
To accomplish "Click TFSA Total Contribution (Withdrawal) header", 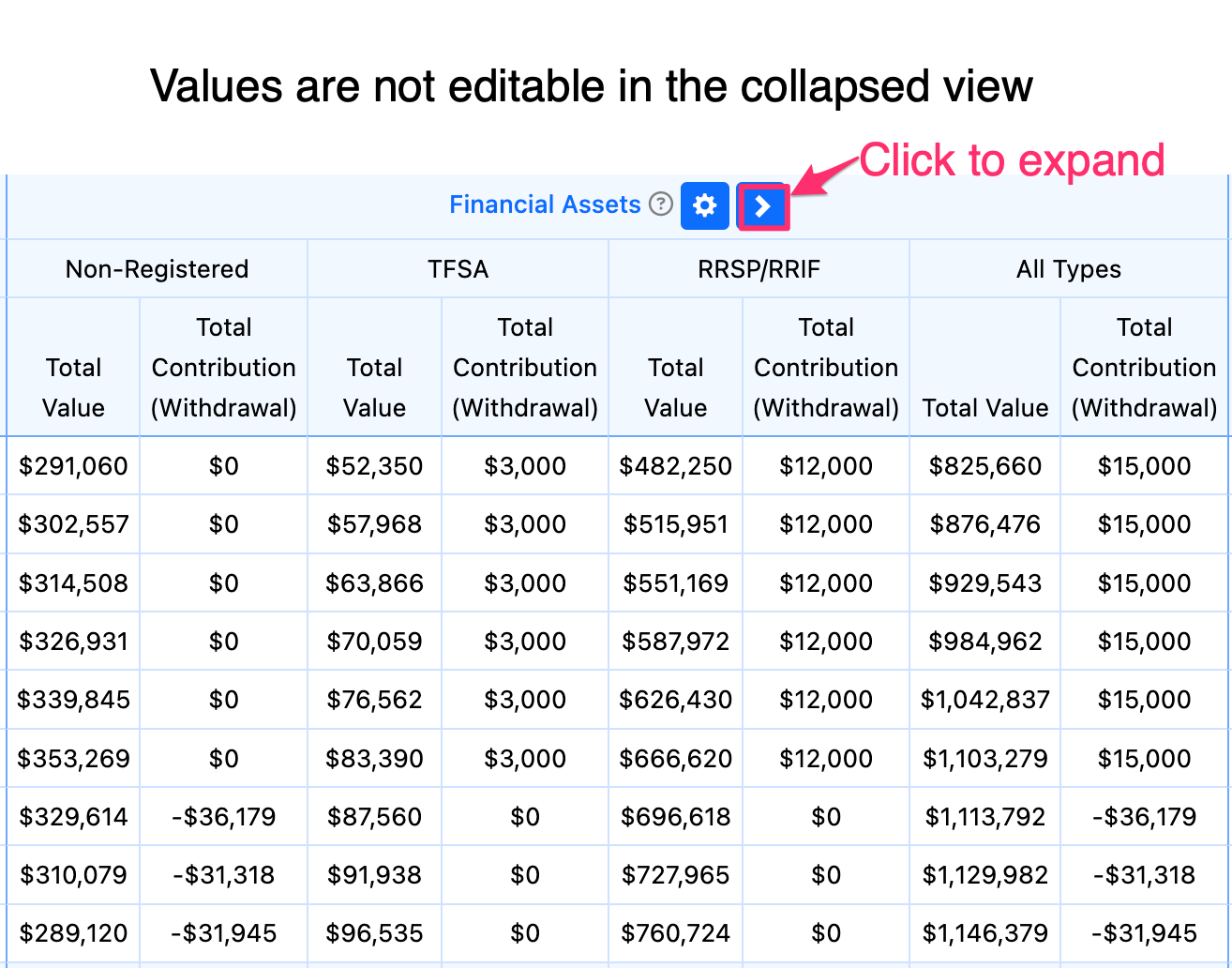I will [x=525, y=367].
